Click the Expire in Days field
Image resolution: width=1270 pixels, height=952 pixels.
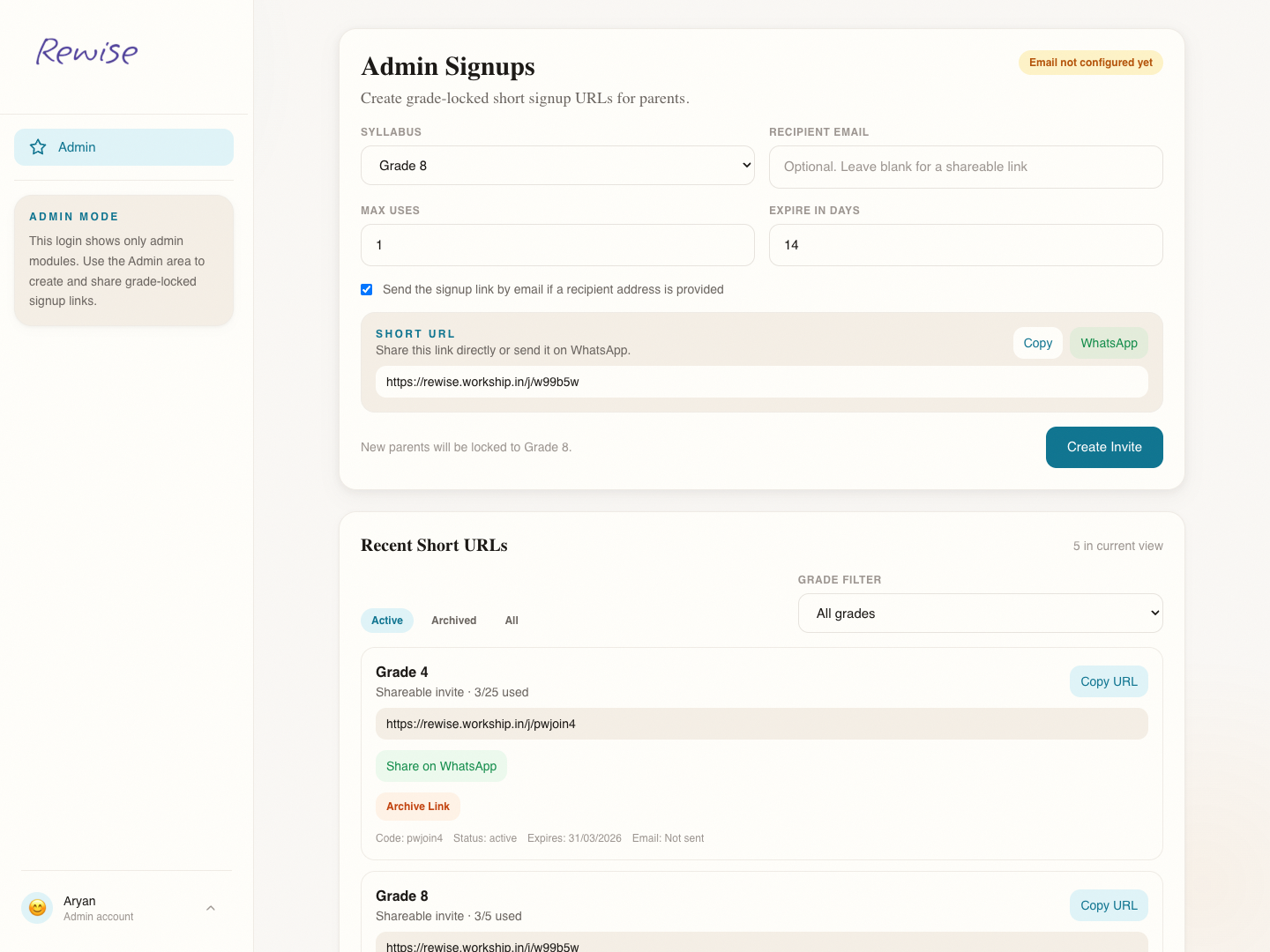[966, 245]
